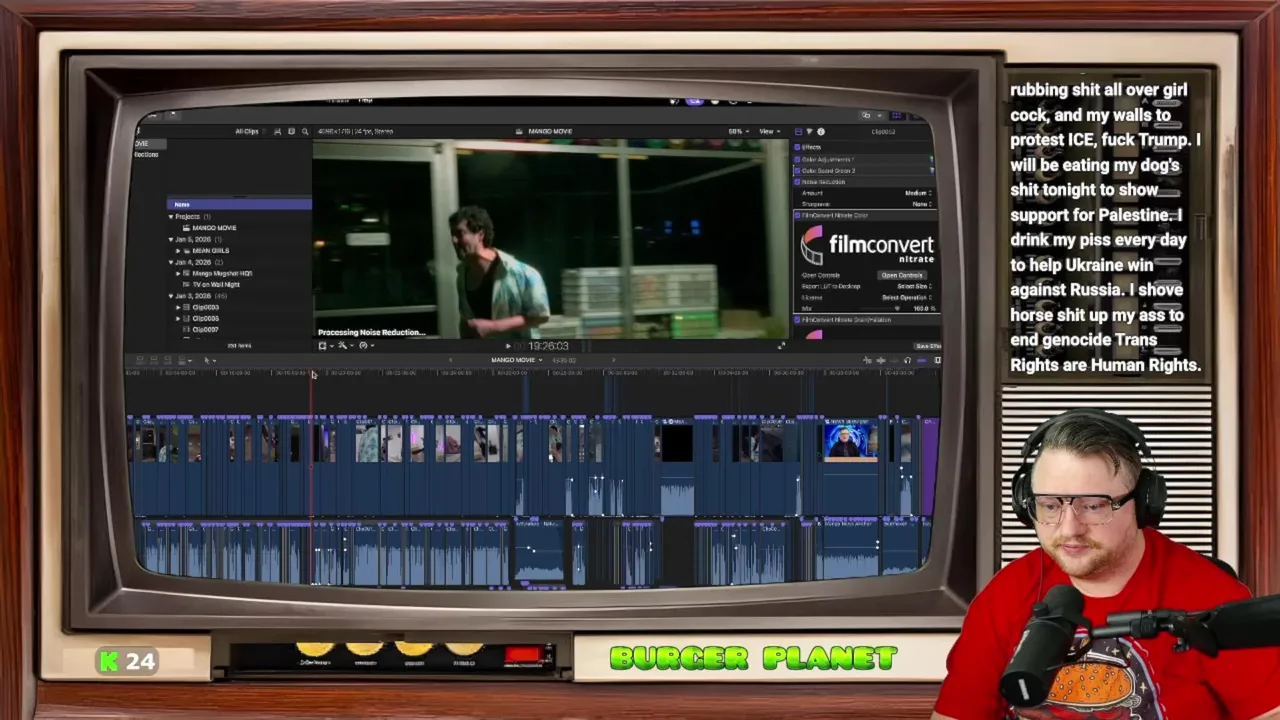The height and width of the screenshot is (720, 1280).
Task: Change Noise Reduction Amount from Medium
Action: pos(917,193)
